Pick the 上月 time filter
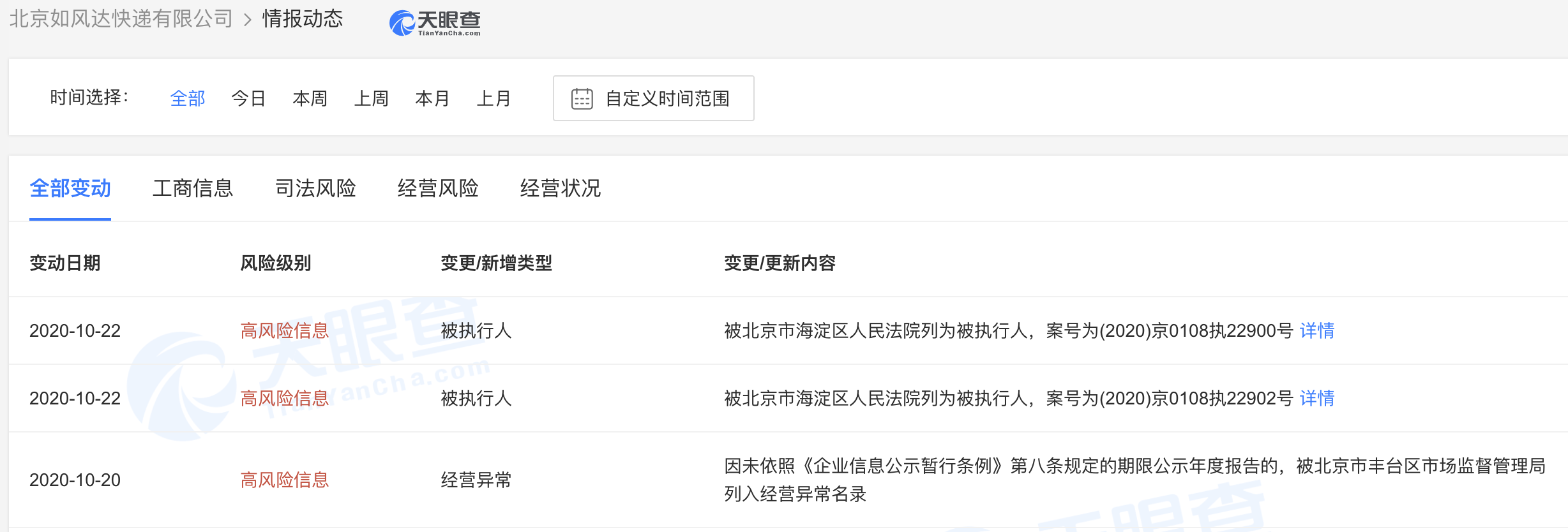This screenshot has width=1568, height=532. 494,99
